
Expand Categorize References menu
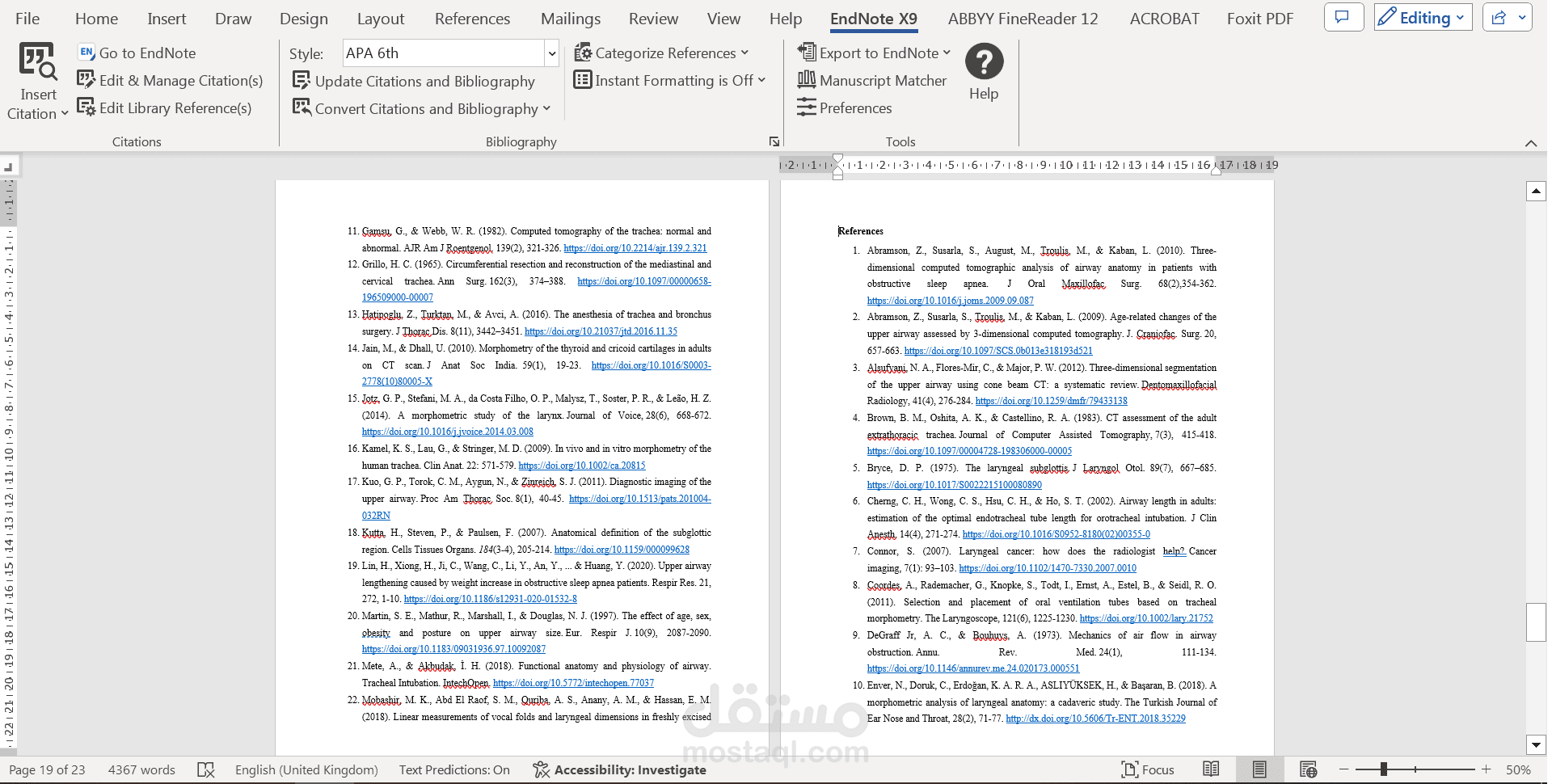coord(661,53)
